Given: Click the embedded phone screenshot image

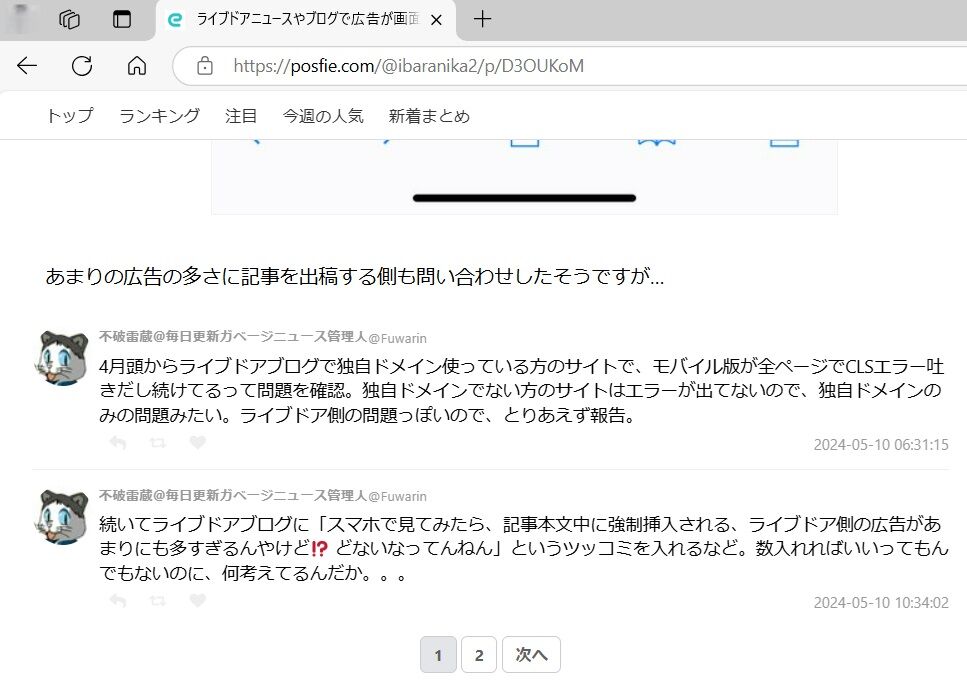Looking at the screenshot, I should pos(524,178).
